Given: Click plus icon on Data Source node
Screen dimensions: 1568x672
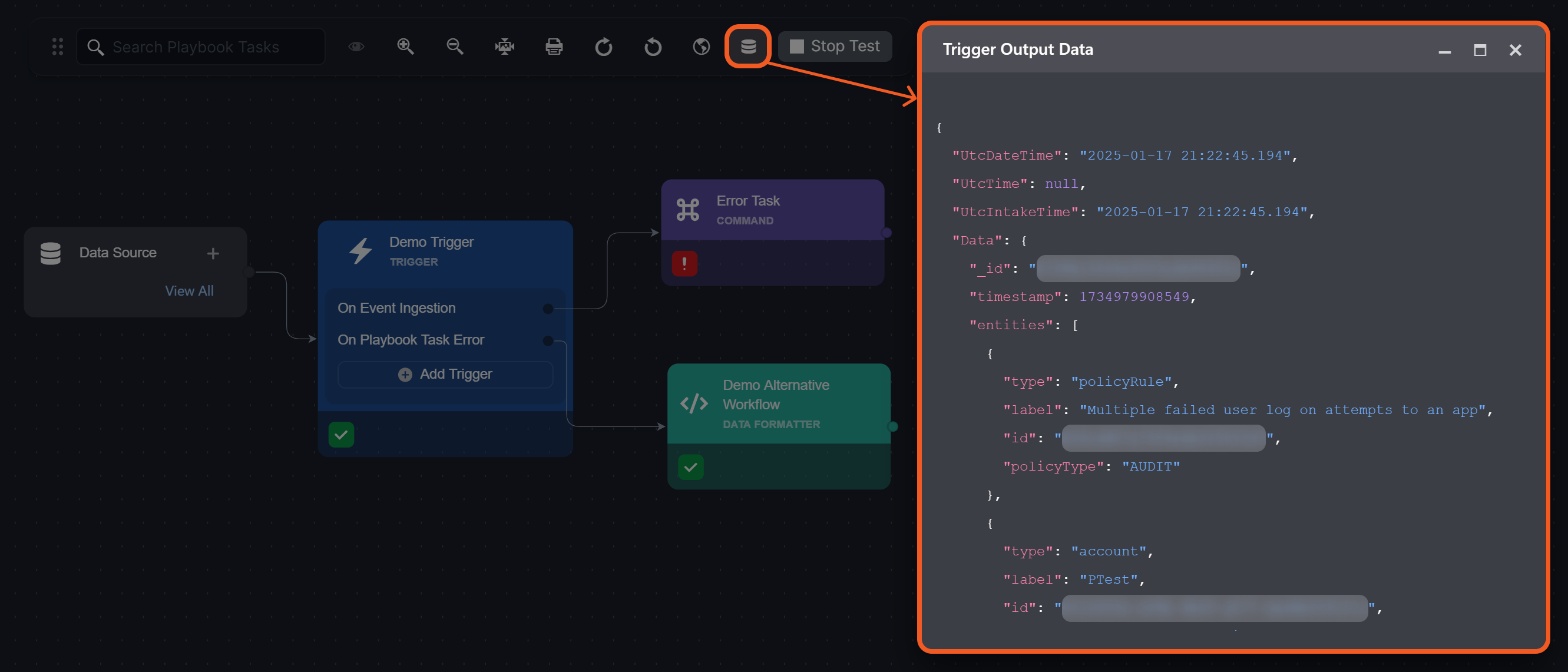Looking at the screenshot, I should click(213, 253).
